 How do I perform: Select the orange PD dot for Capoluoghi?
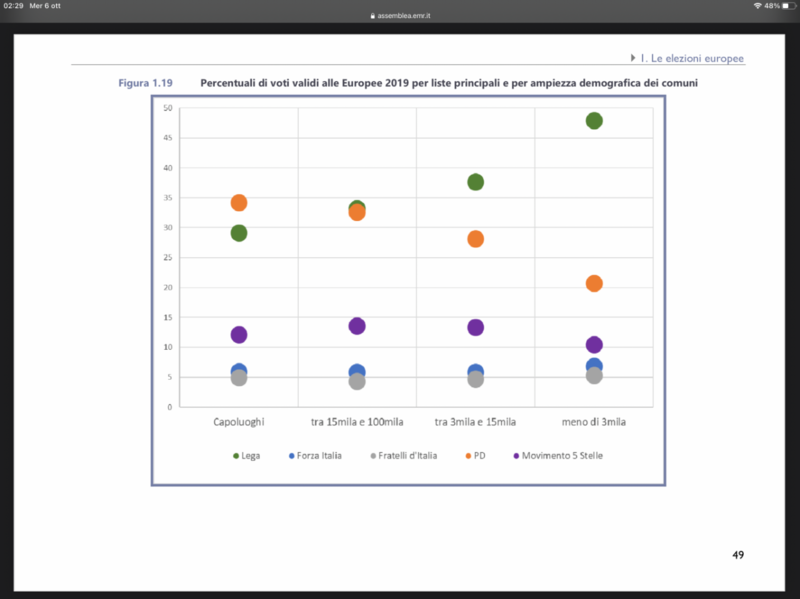239,203
